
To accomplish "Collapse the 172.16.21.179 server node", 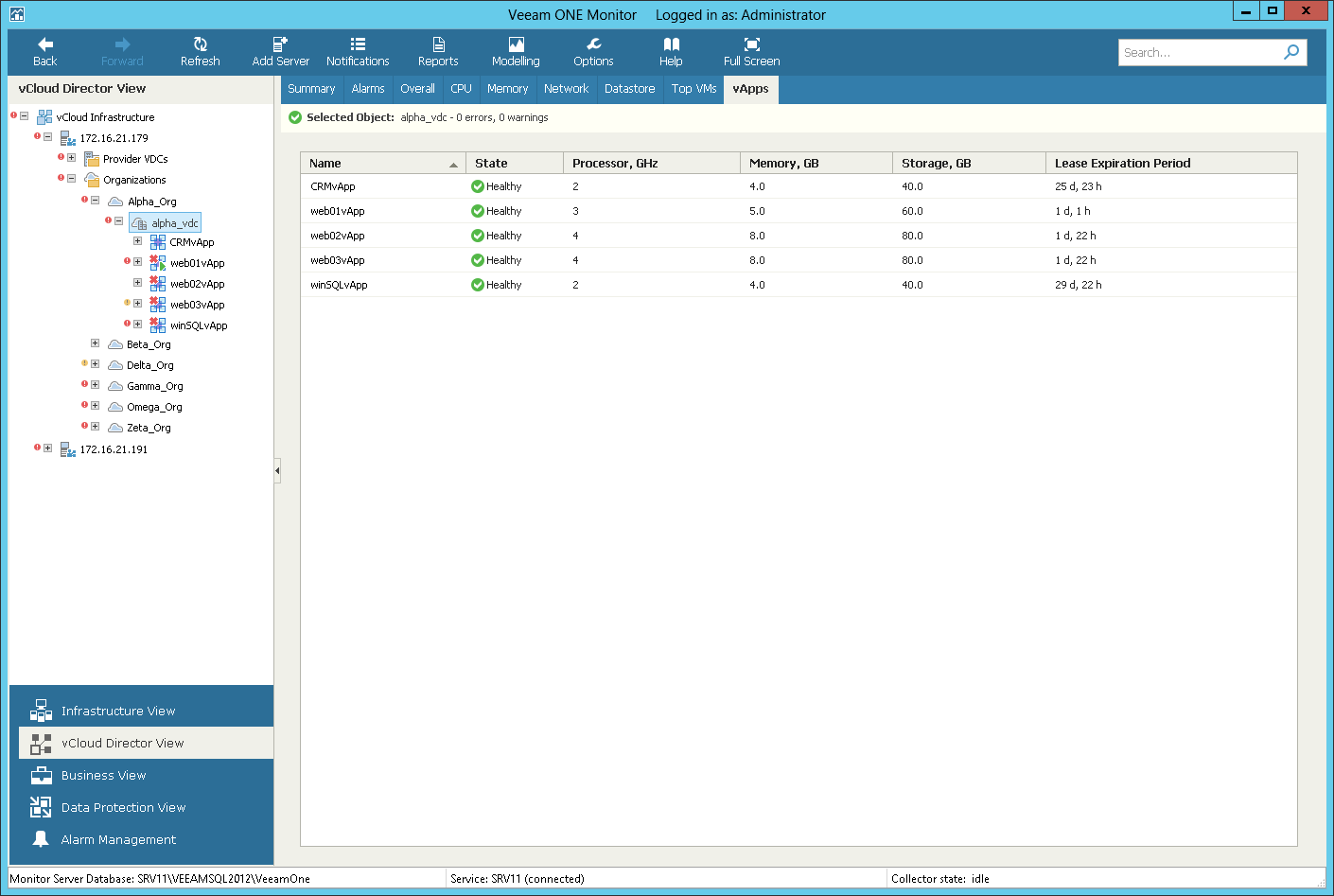I will click(47, 137).
